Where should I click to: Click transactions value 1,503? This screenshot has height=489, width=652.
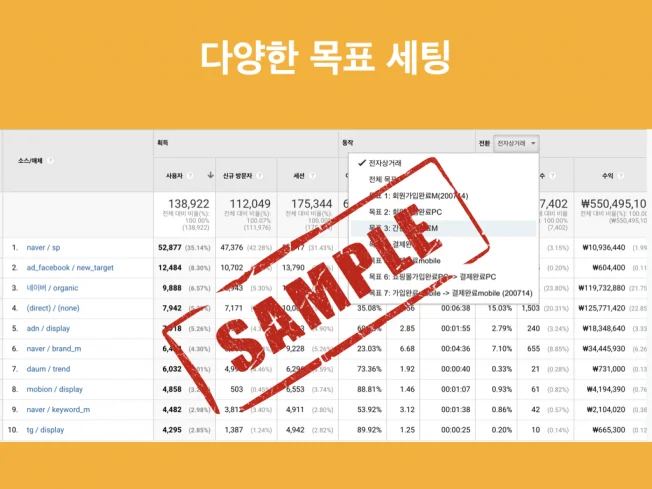(531, 308)
